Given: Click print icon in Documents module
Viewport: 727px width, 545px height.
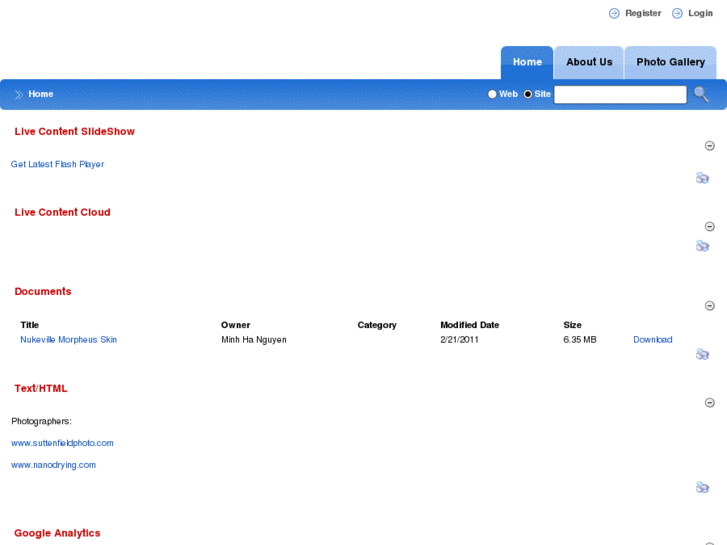Looking at the screenshot, I should (702, 354).
